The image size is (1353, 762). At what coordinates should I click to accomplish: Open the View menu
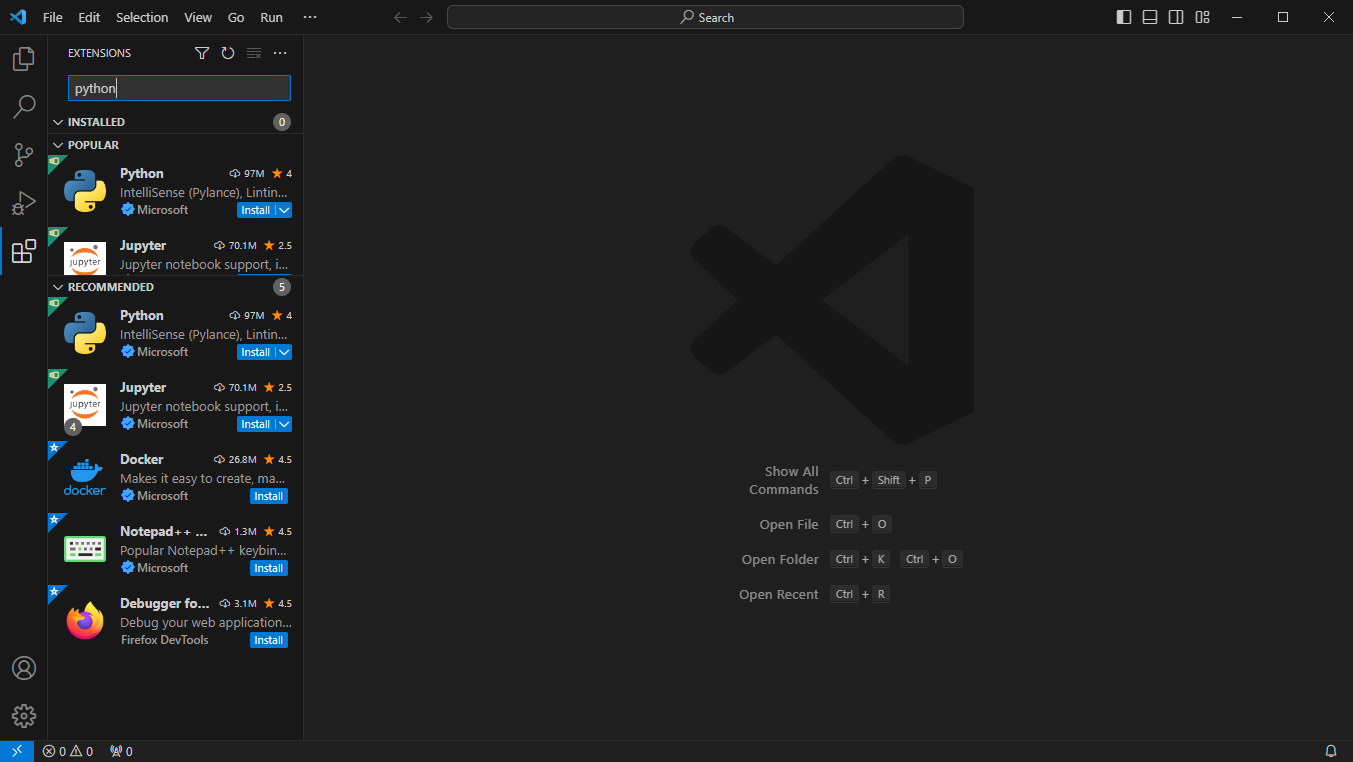coord(198,17)
